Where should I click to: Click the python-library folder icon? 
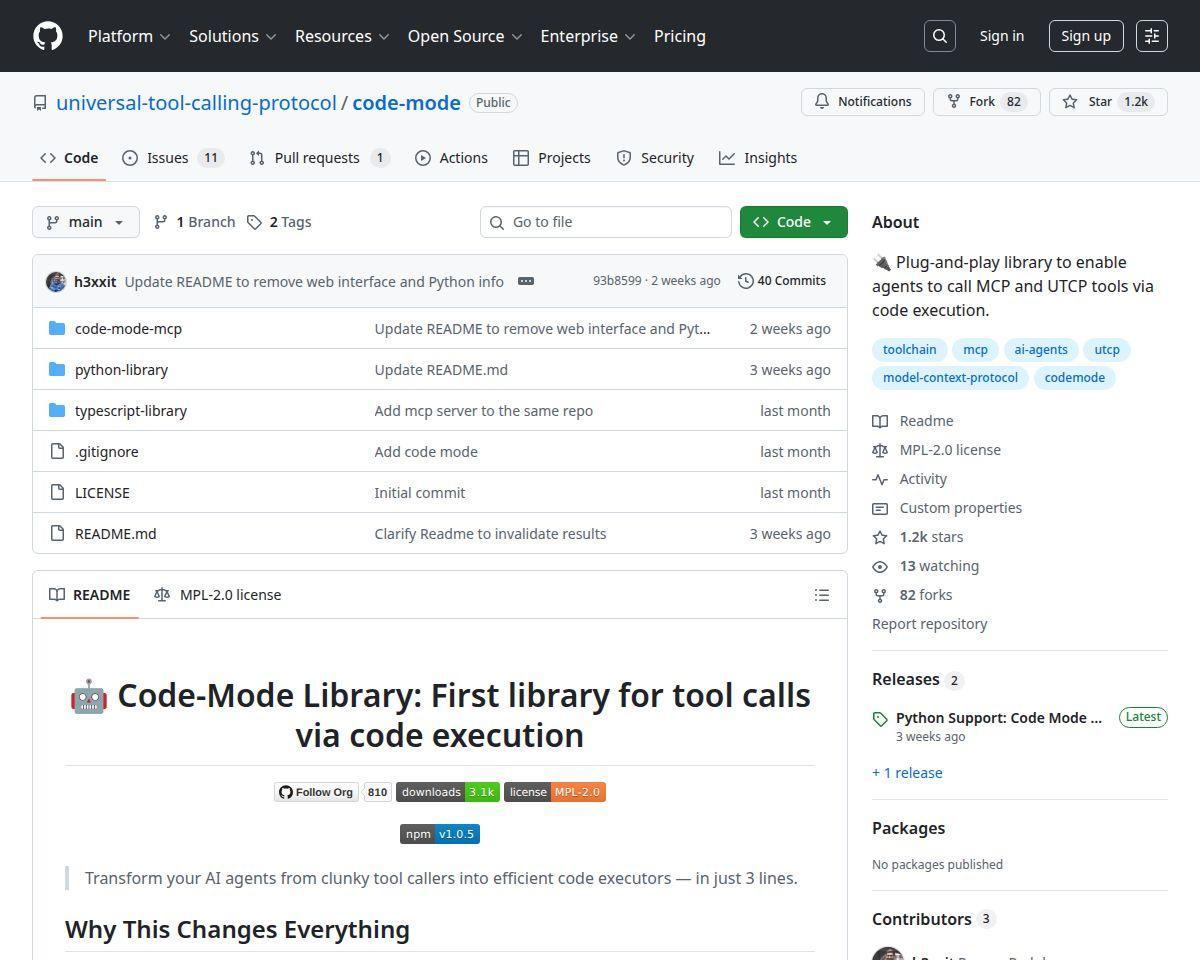[57, 369]
